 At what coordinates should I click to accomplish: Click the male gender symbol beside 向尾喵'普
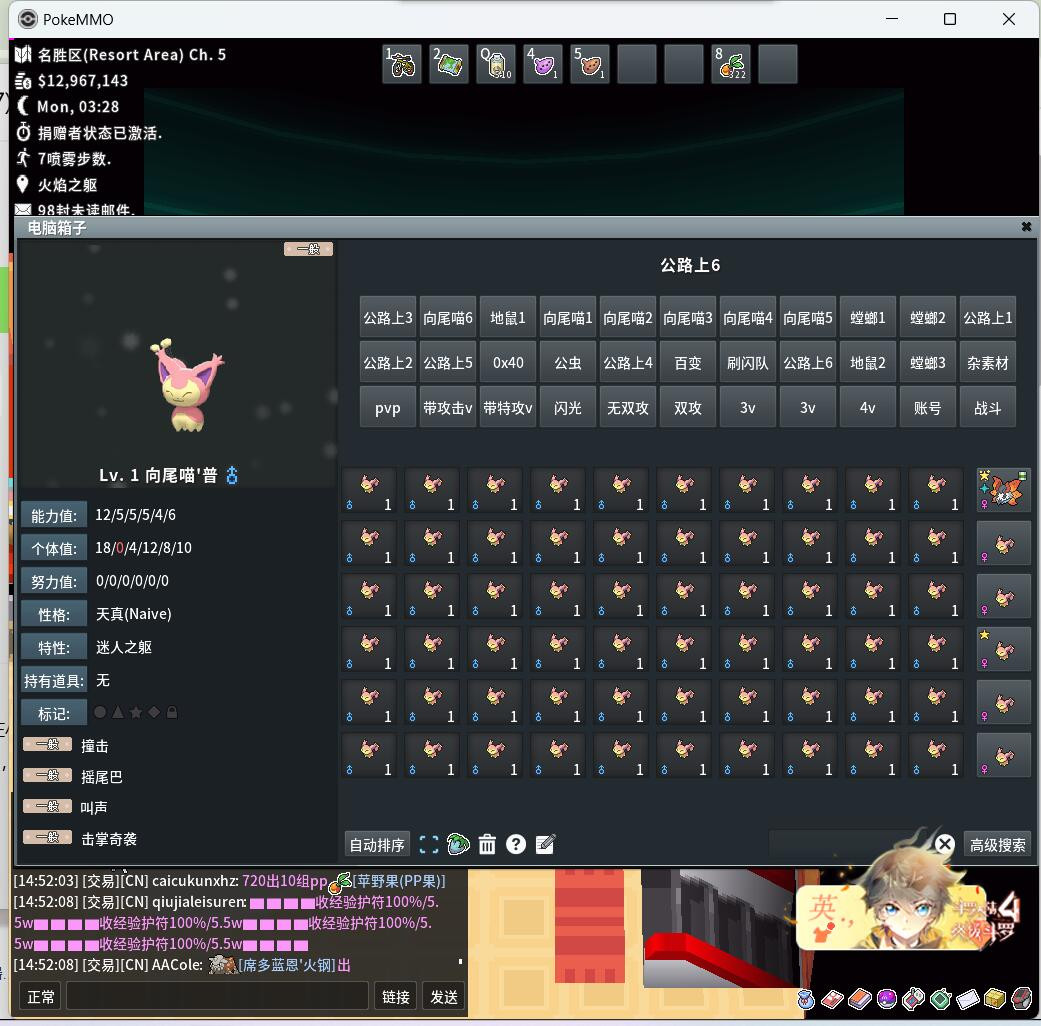(232, 475)
